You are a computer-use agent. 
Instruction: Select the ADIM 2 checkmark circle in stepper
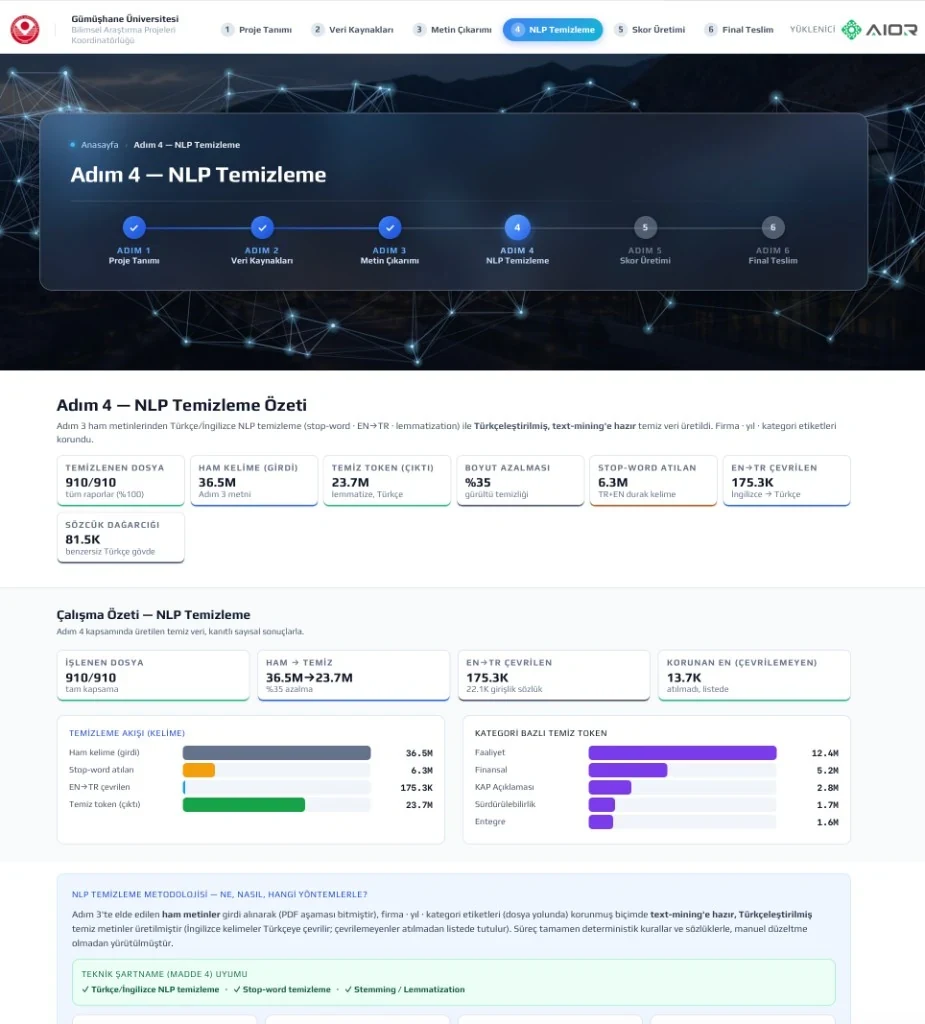point(262,227)
